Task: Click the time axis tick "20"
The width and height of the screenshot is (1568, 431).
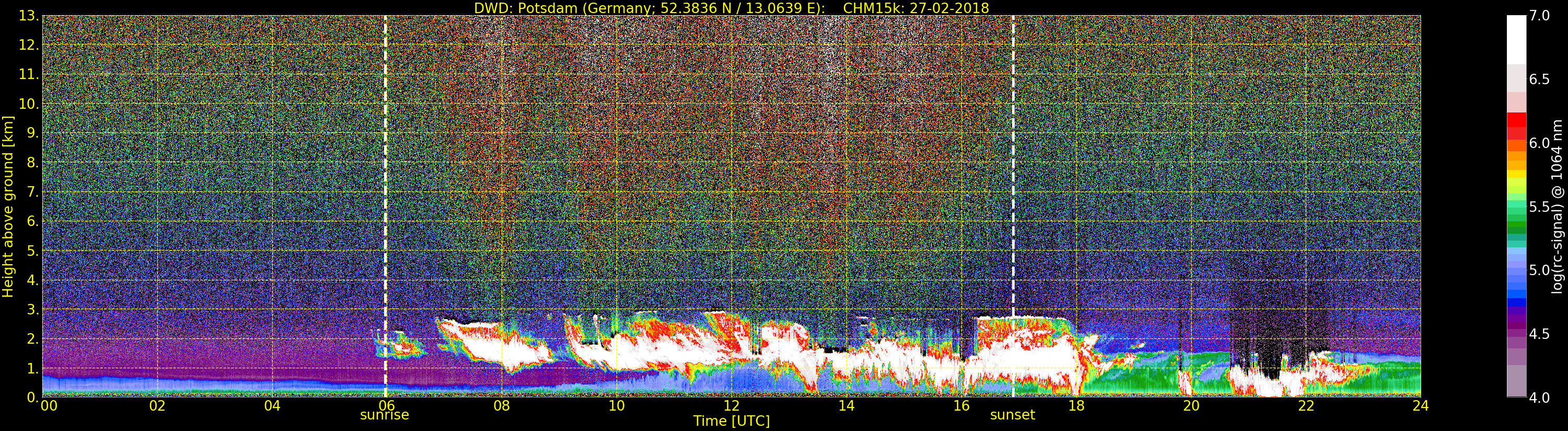Action: [x=1191, y=406]
